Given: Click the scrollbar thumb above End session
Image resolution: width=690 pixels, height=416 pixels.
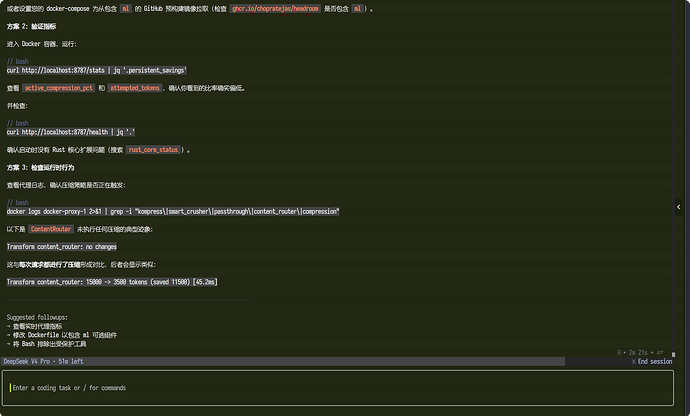Looking at the screenshot, I should tap(673, 354).
